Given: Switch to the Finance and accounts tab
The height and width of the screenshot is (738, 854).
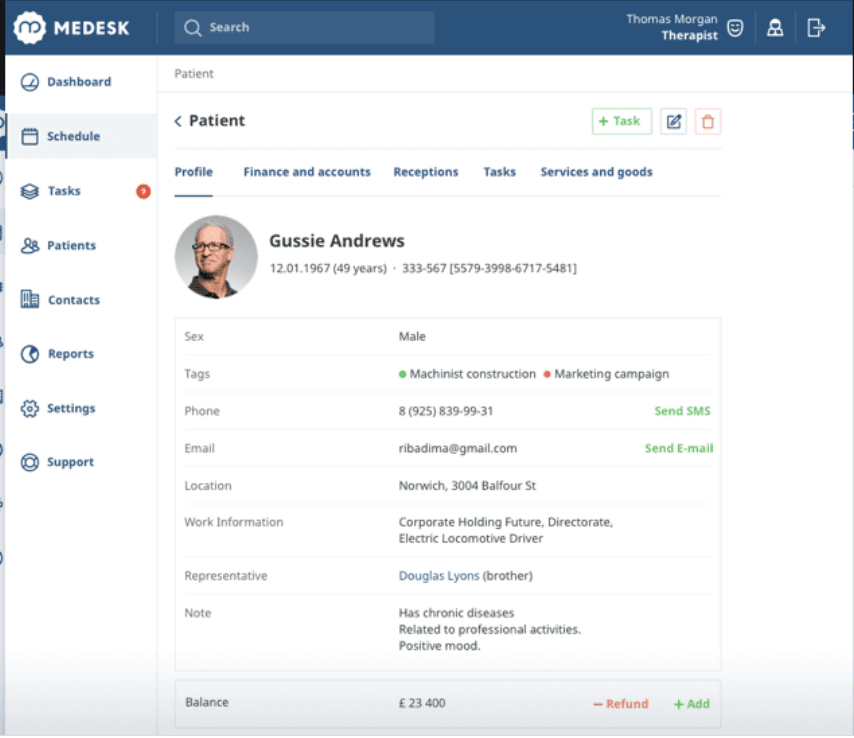Looking at the screenshot, I should (307, 172).
